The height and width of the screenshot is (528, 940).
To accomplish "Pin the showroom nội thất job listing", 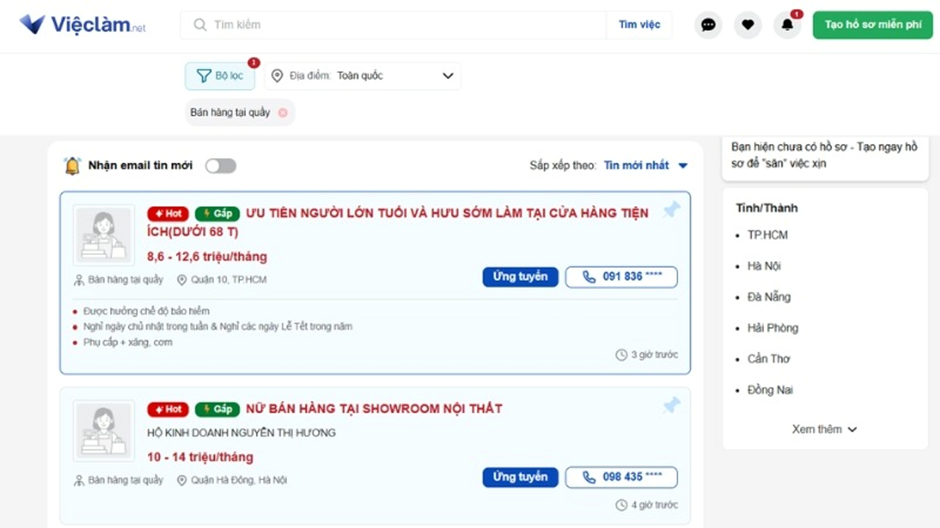I will click(672, 405).
